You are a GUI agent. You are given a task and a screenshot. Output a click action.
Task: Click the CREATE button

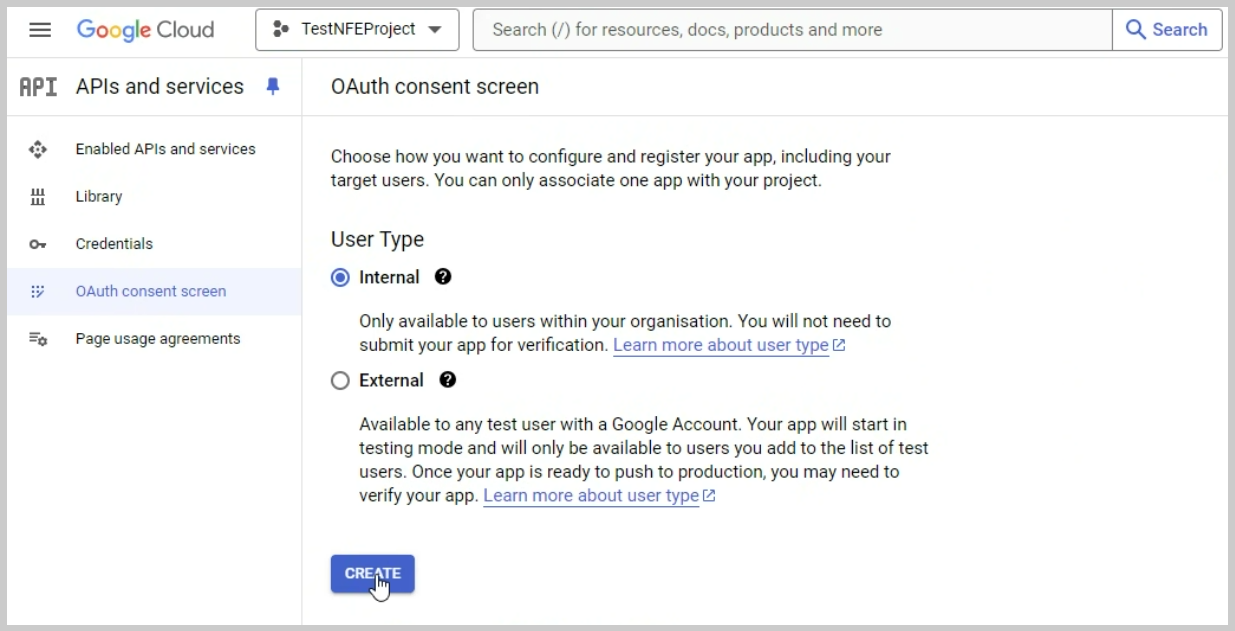372,574
